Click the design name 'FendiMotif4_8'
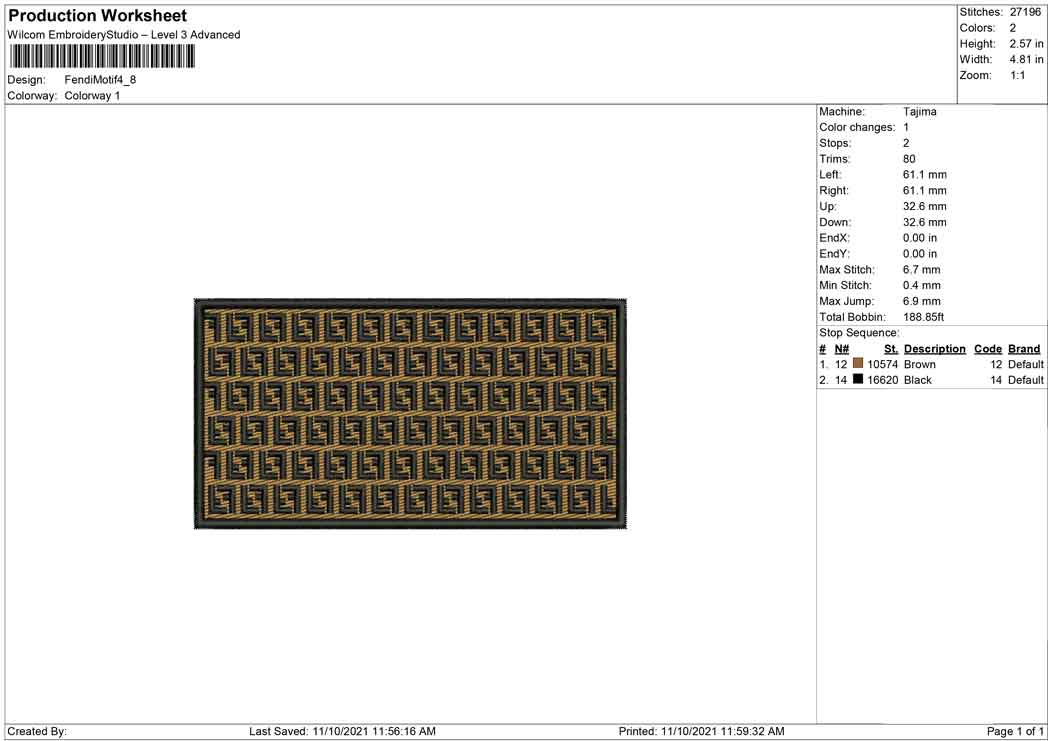1052x741 pixels. click(100, 80)
